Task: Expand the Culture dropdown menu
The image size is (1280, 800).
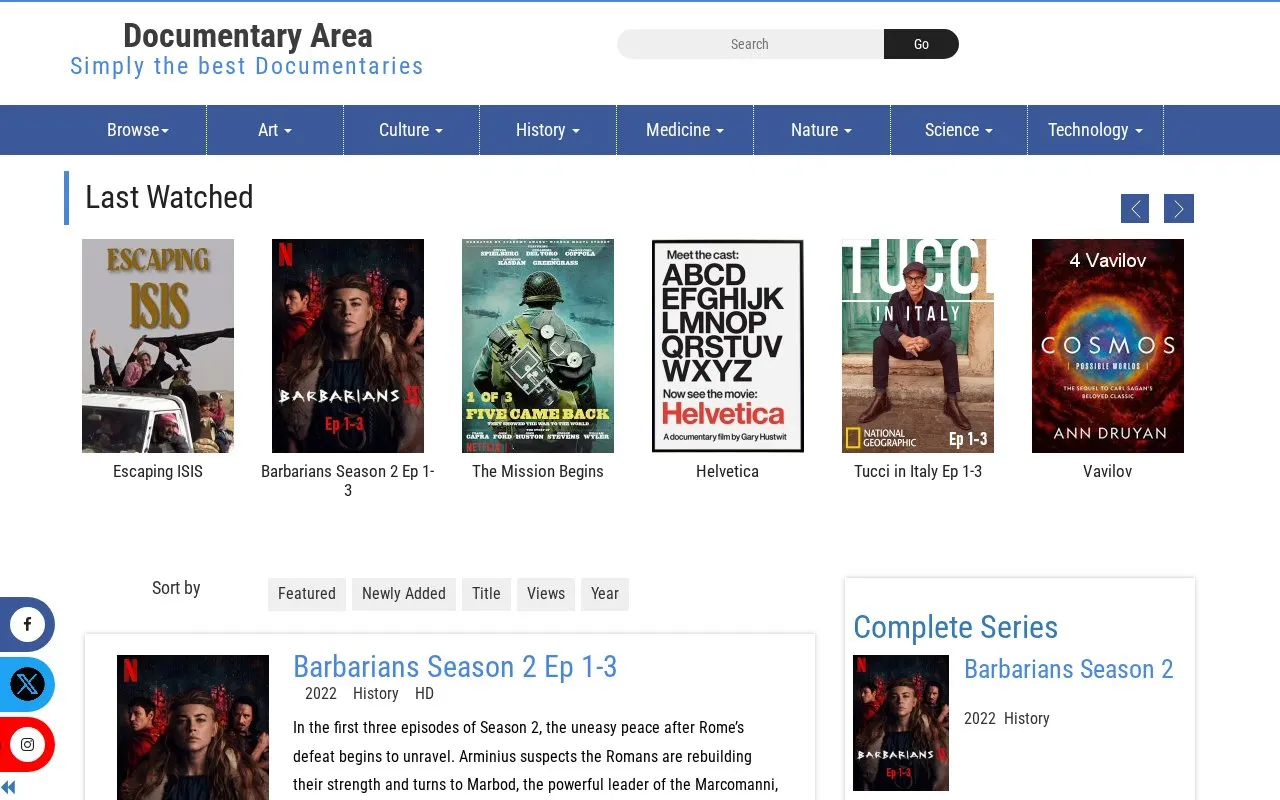Action: pos(411,130)
